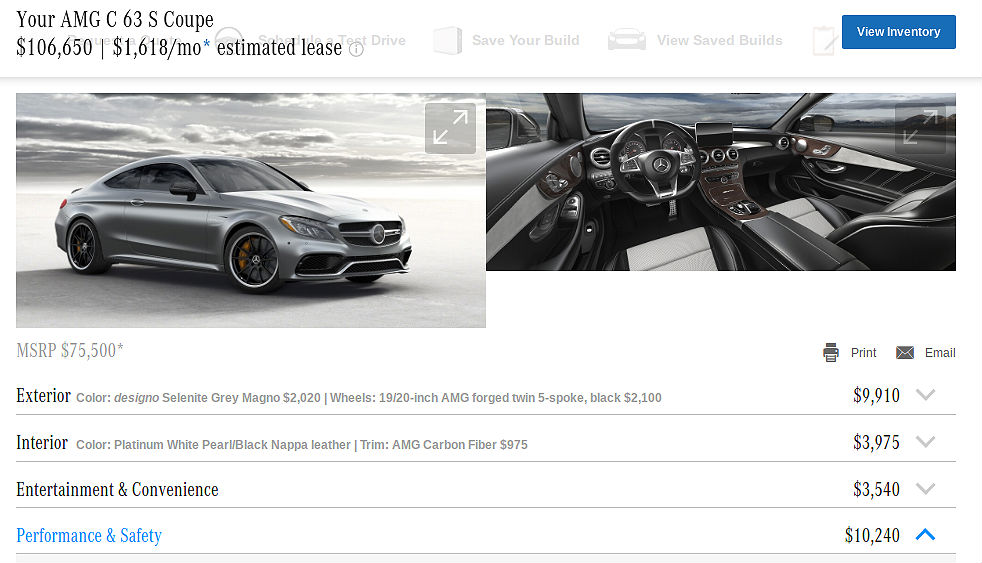
Task: Expand Entertainment & Convenience chevron
Action: 925,488
